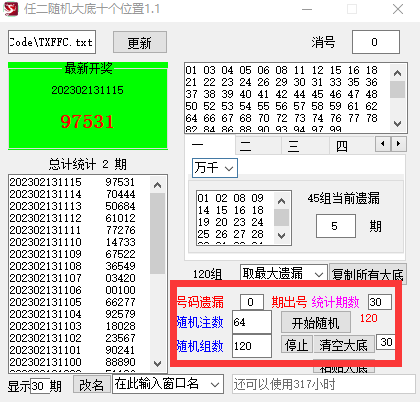Image resolution: width=420 pixels, height=402 pixels.
Task: Open the 在此输入窗口名 combo box
Action: coord(167,384)
